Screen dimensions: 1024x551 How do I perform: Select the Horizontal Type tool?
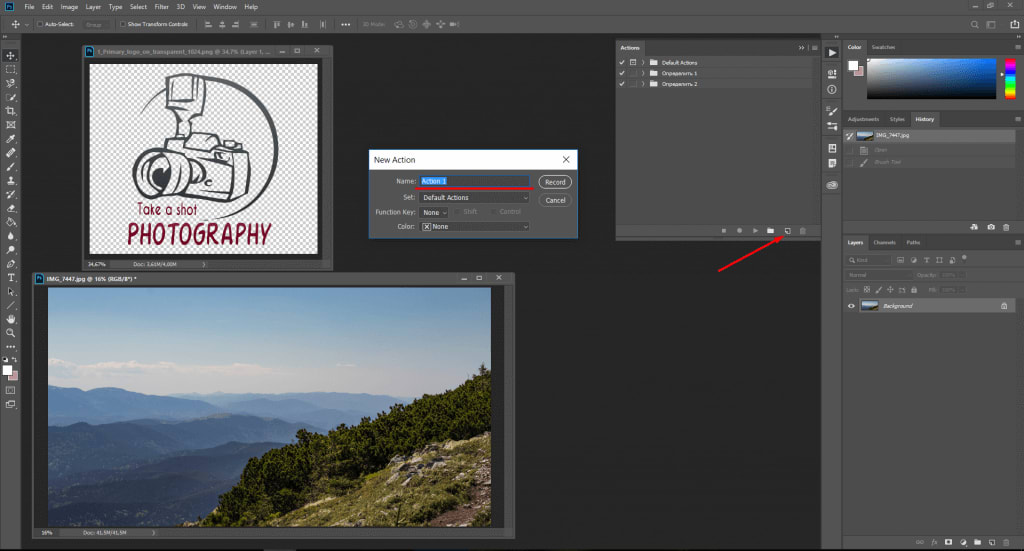[10, 277]
